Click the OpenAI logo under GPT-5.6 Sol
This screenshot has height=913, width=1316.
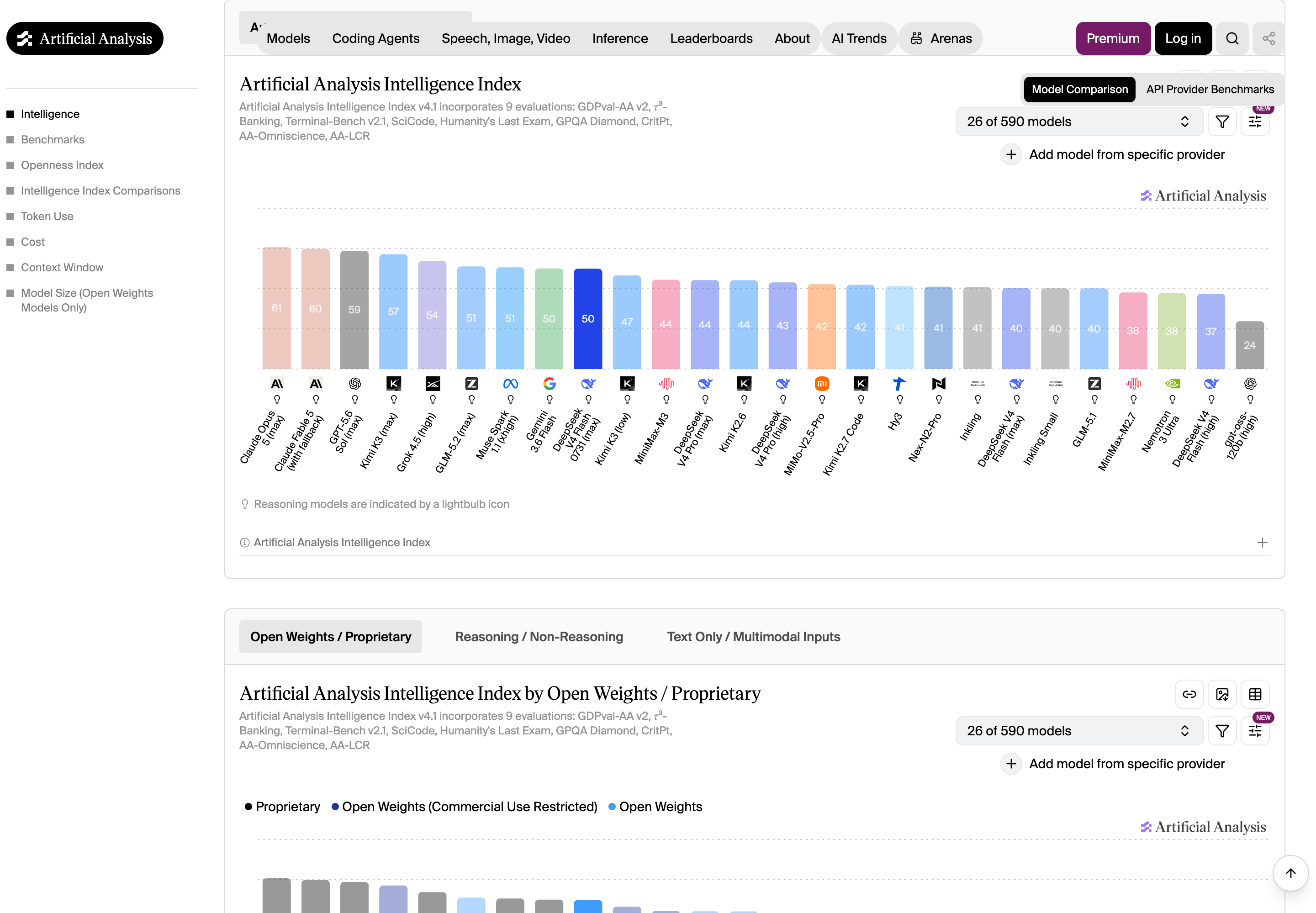[354, 384]
